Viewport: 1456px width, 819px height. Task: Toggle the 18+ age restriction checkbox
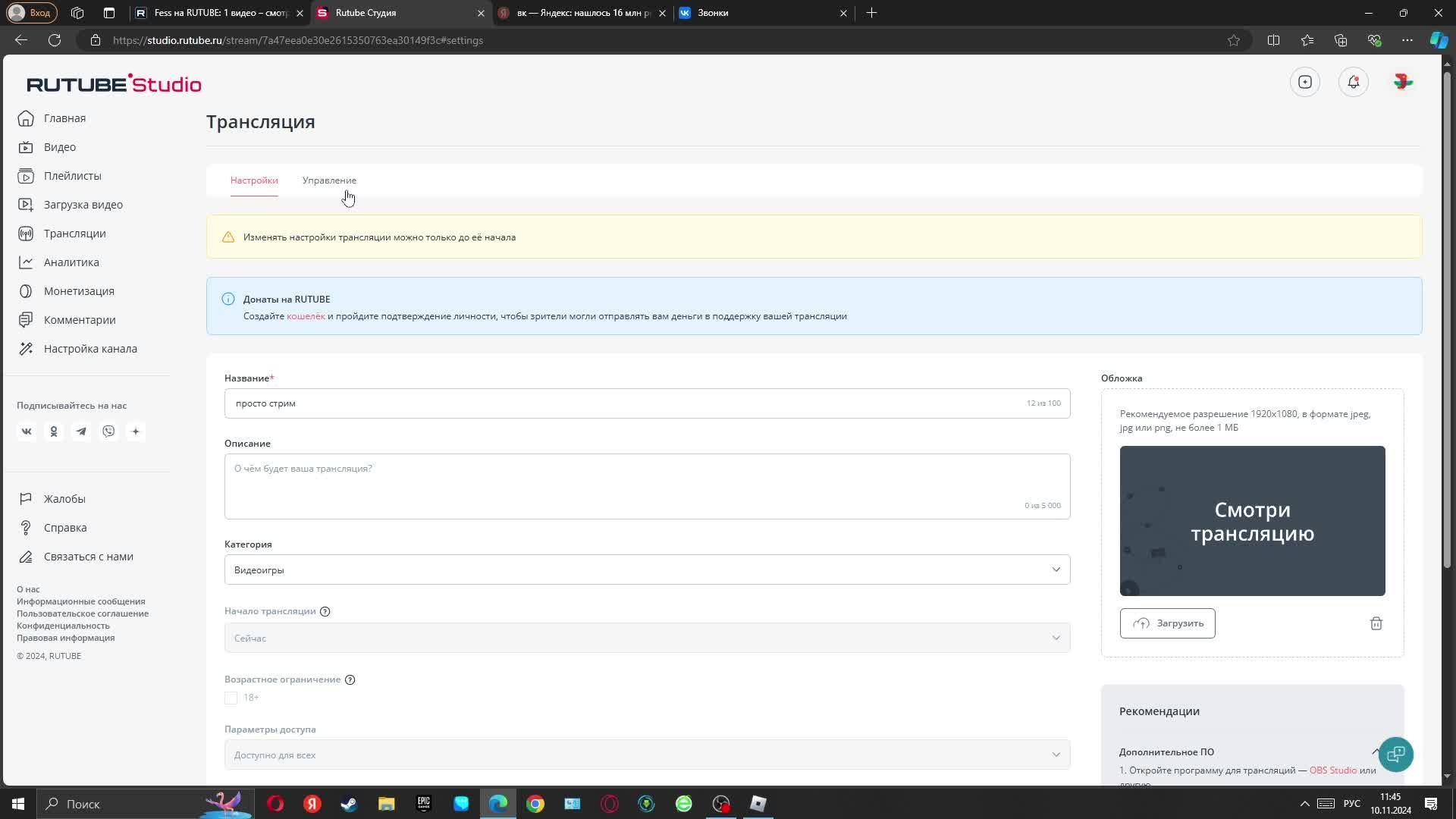pos(231,698)
